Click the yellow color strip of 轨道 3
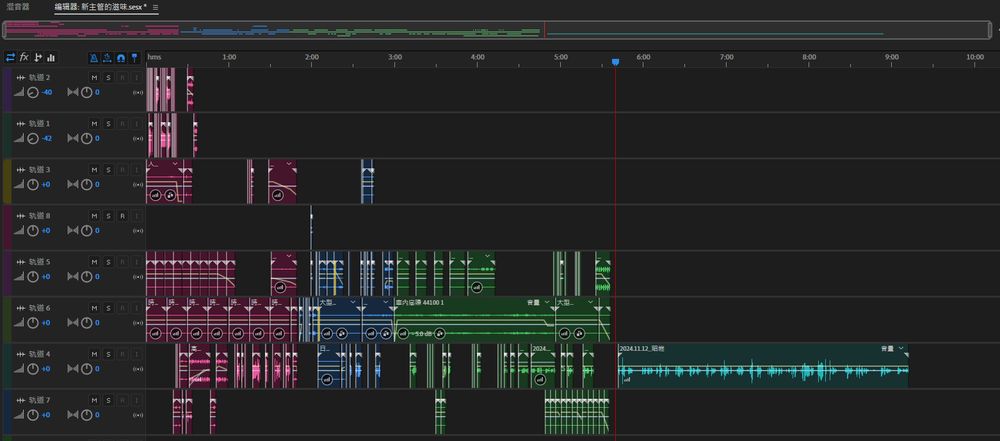The image size is (1000, 441). tap(7, 181)
